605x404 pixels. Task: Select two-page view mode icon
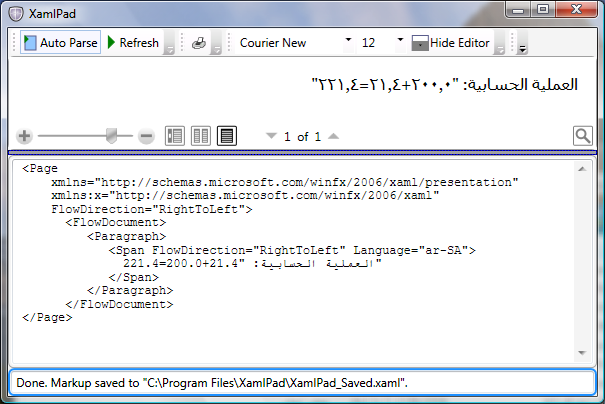(201, 136)
